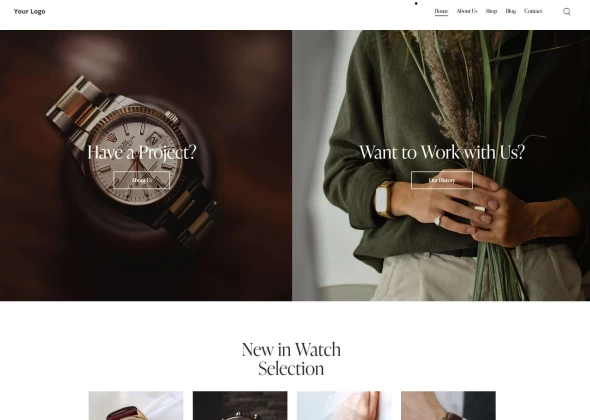Select the Home menu item
The width and height of the screenshot is (590, 420).
[441, 11]
